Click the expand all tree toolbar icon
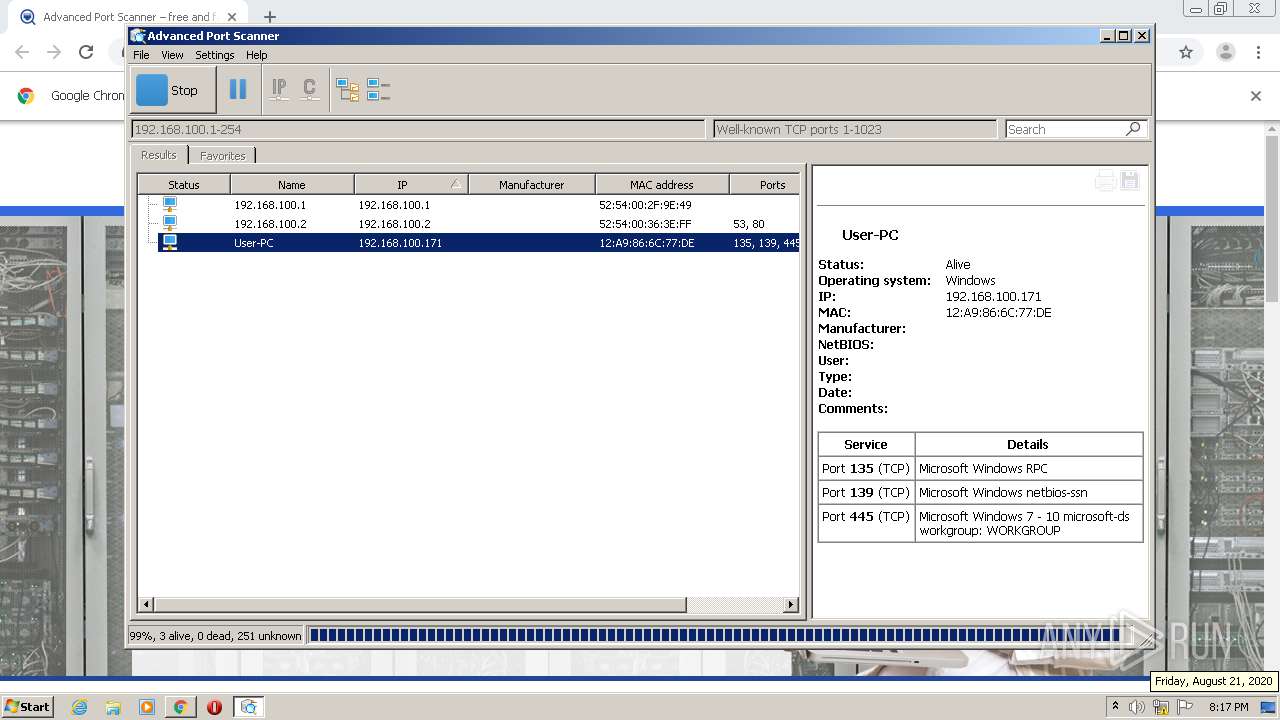 347,90
